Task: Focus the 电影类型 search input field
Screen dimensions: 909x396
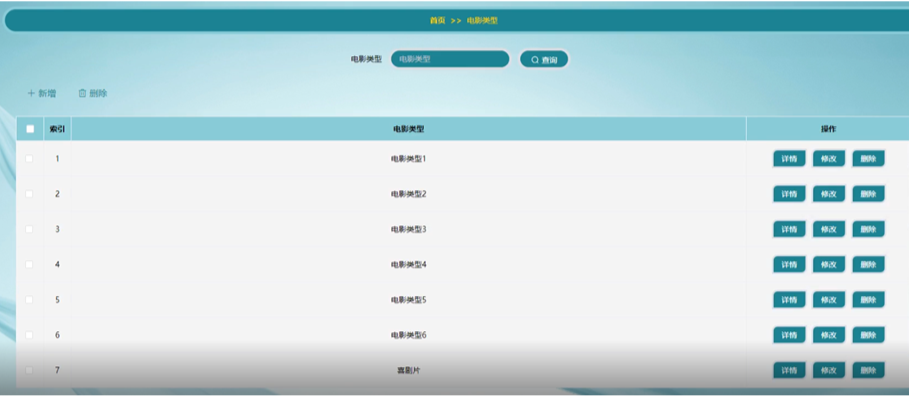Action: pyautogui.click(x=450, y=59)
